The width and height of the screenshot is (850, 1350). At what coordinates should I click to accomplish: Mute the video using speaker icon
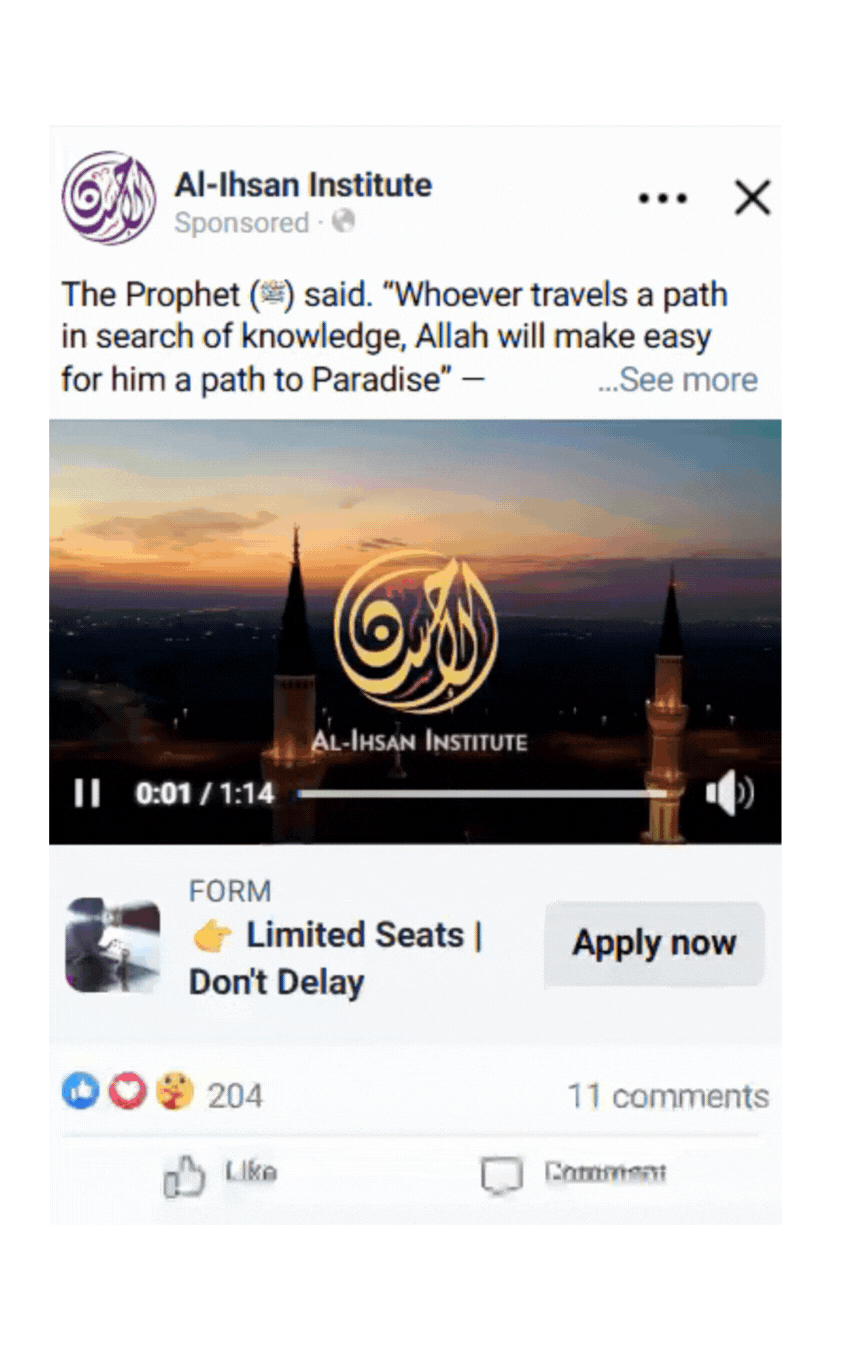729,794
